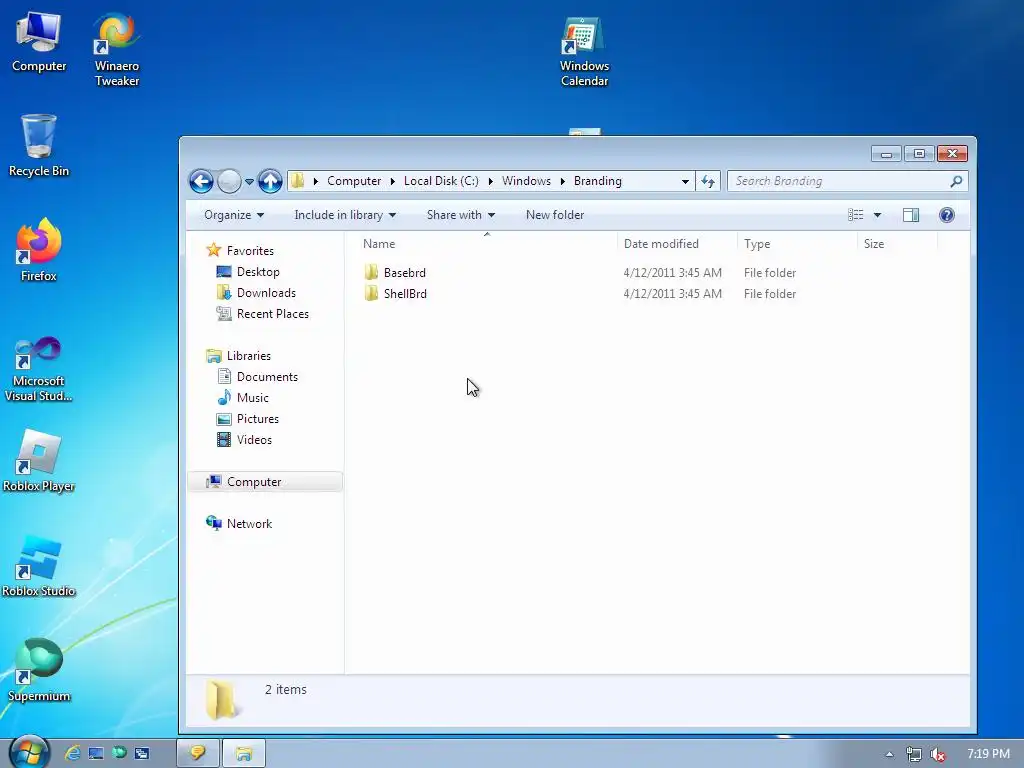Click the Branding breadcrumb segment
The height and width of the screenshot is (768, 1024).
(x=598, y=181)
